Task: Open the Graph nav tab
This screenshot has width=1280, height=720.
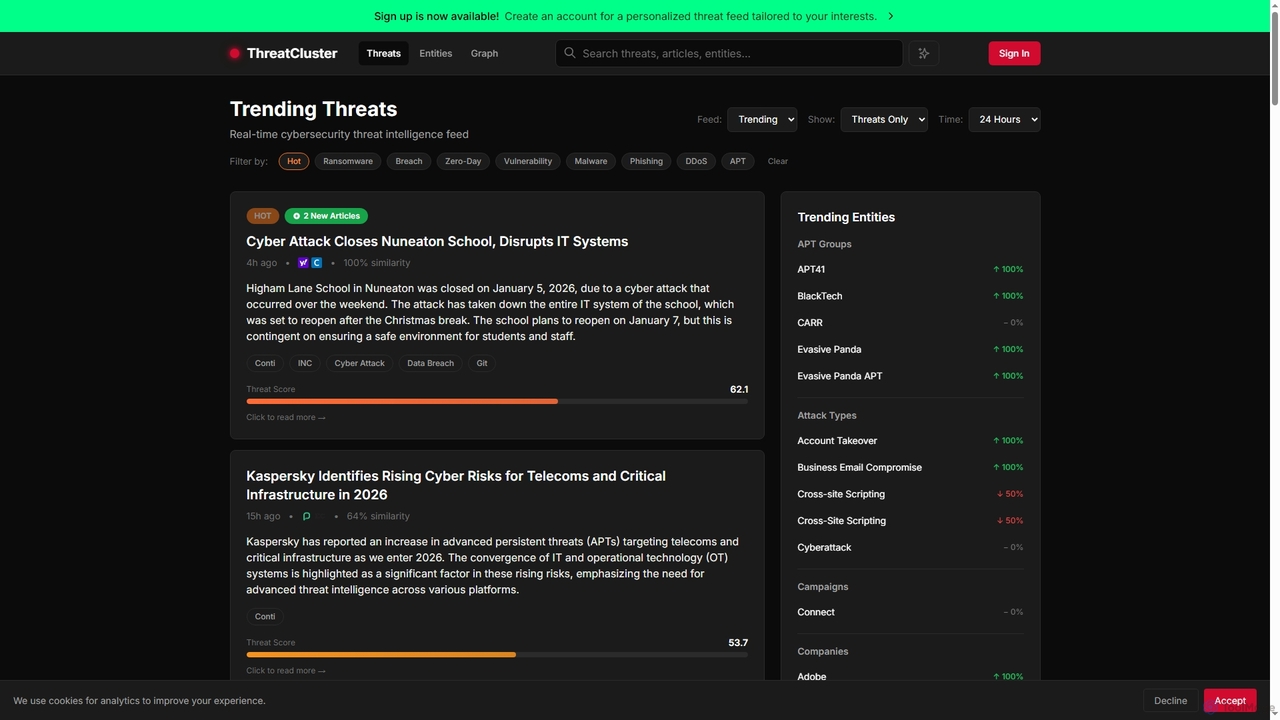Action: pyautogui.click(x=484, y=53)
